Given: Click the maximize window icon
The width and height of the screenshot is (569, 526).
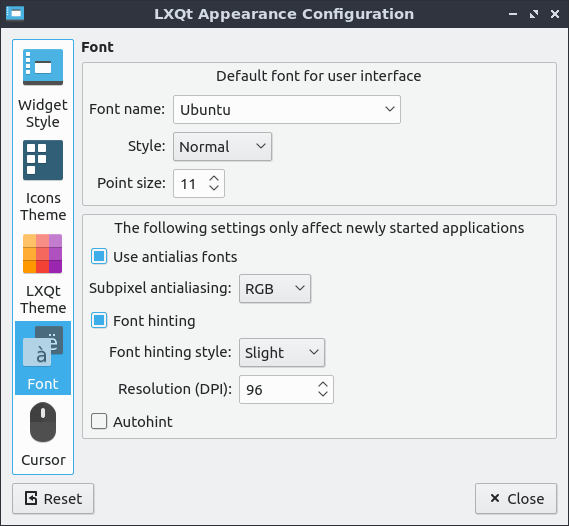Looking at the screenshot, I should point(533,14).
